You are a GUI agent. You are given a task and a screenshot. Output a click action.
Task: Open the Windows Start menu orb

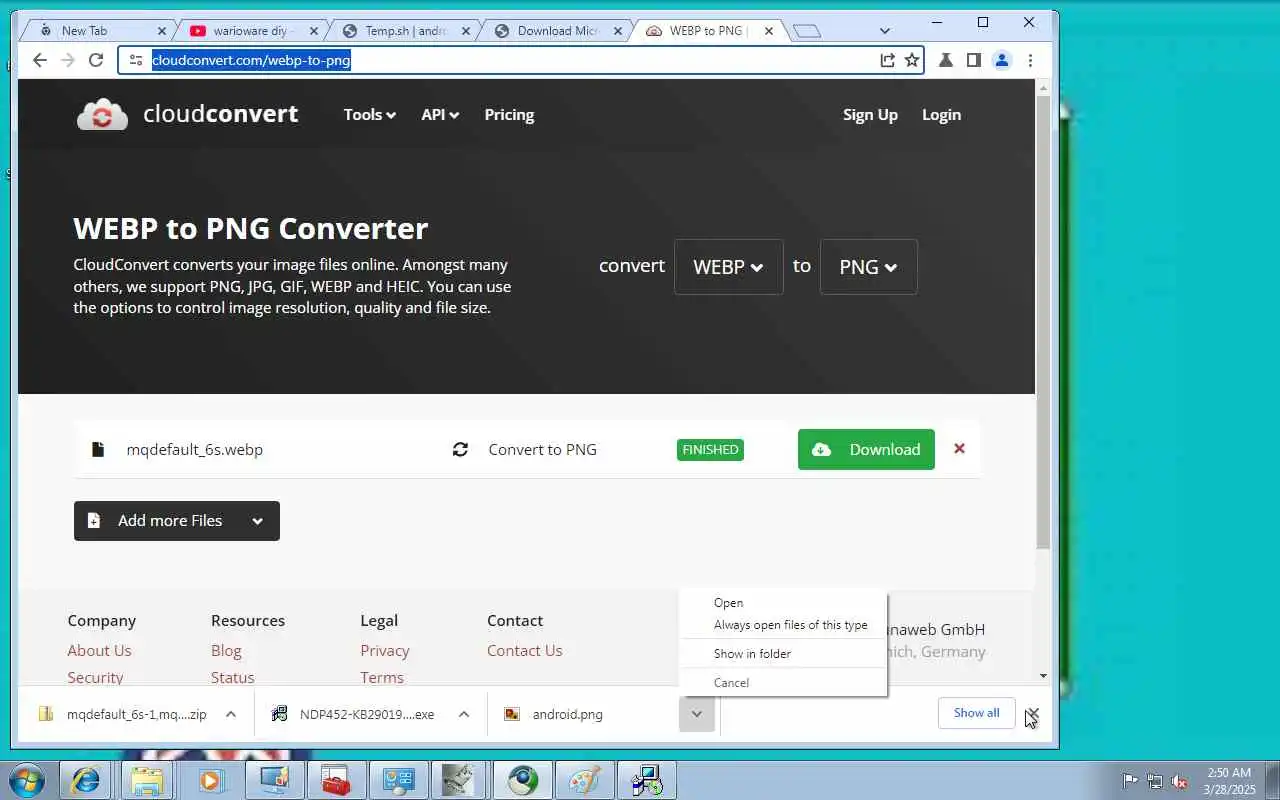click(27, 780)
